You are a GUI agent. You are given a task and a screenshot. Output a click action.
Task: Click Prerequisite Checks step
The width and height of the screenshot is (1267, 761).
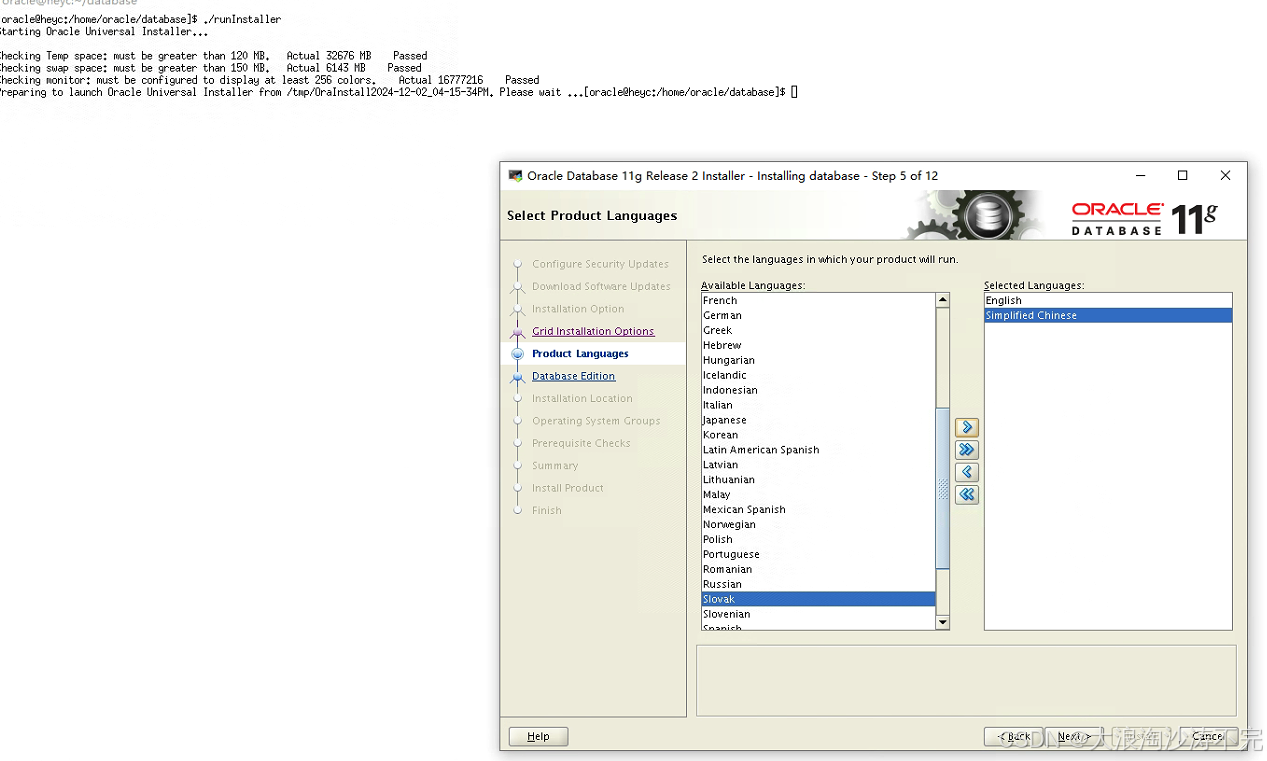[x=581, y=443]
